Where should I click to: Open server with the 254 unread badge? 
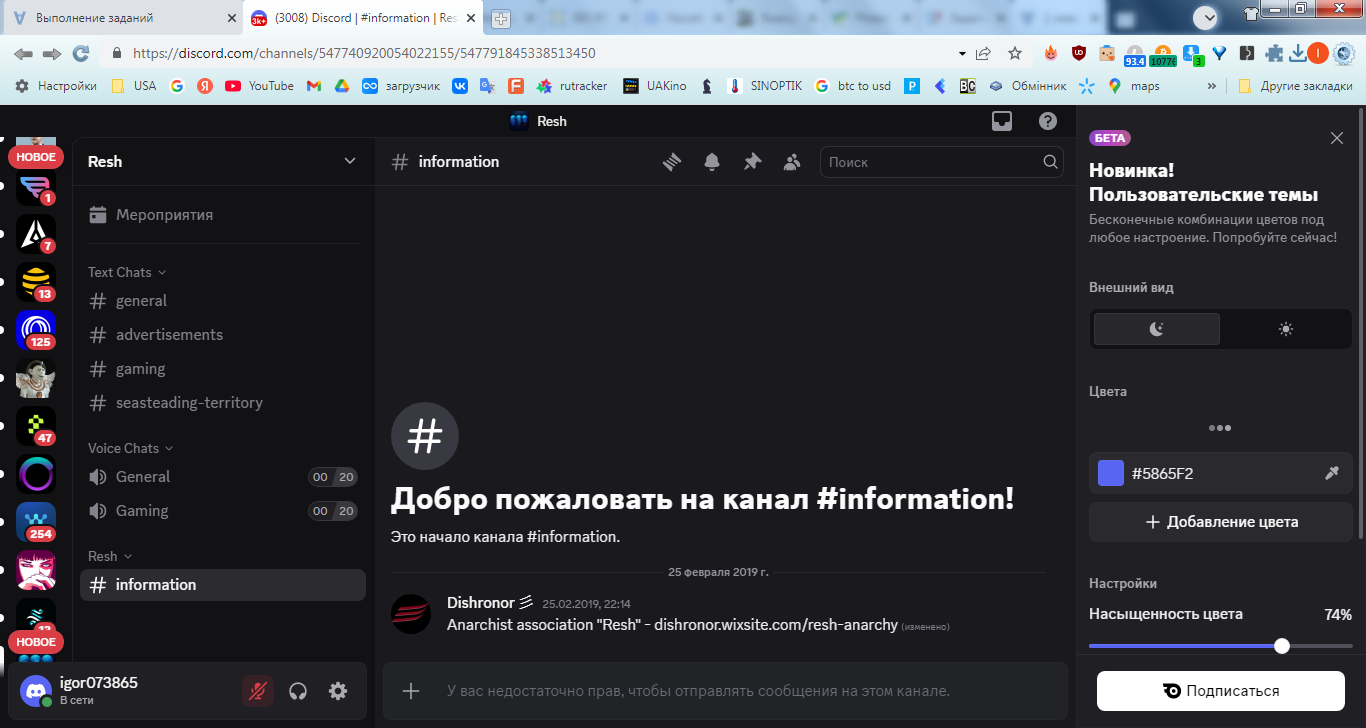pos(36,522)
